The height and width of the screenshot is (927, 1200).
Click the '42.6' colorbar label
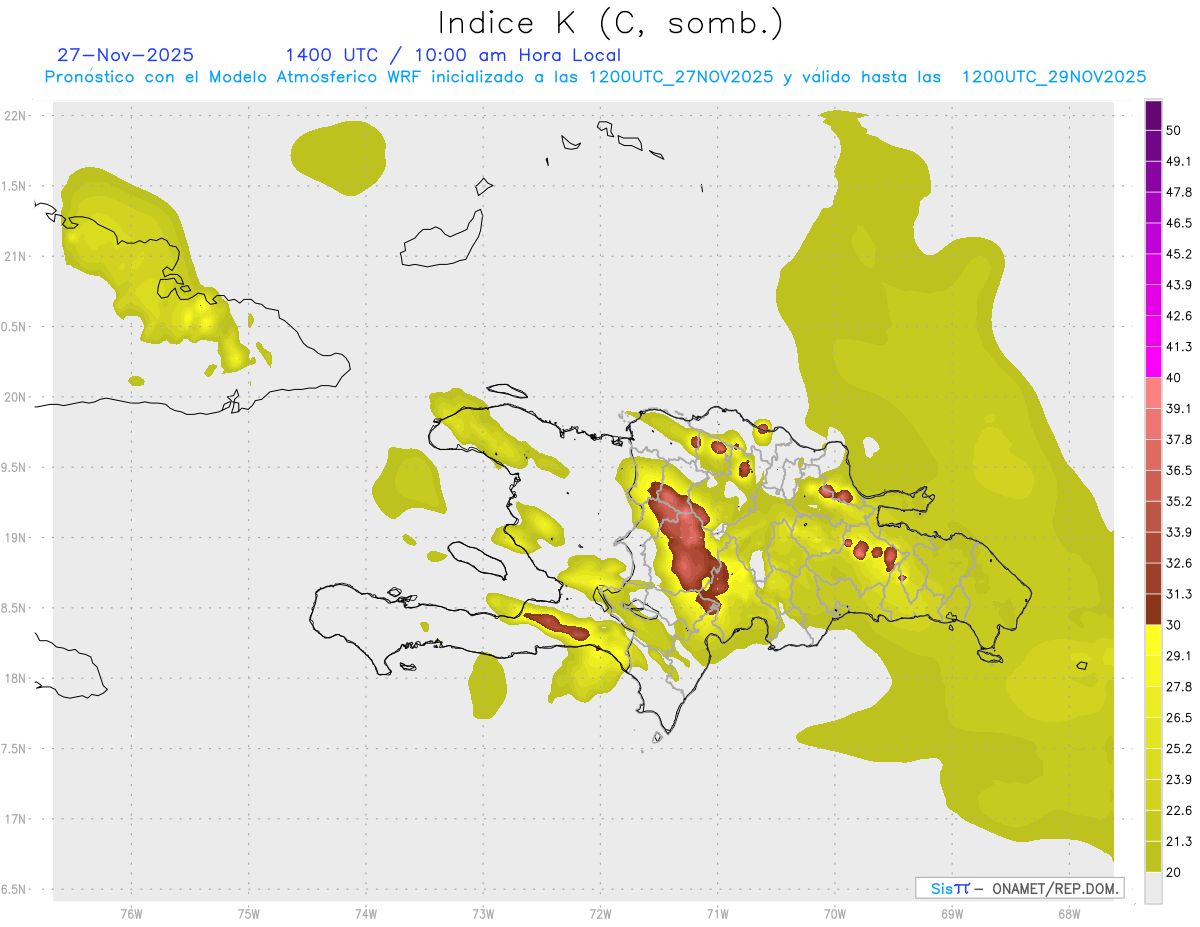pyautogui.click(x=1179, y=316)
